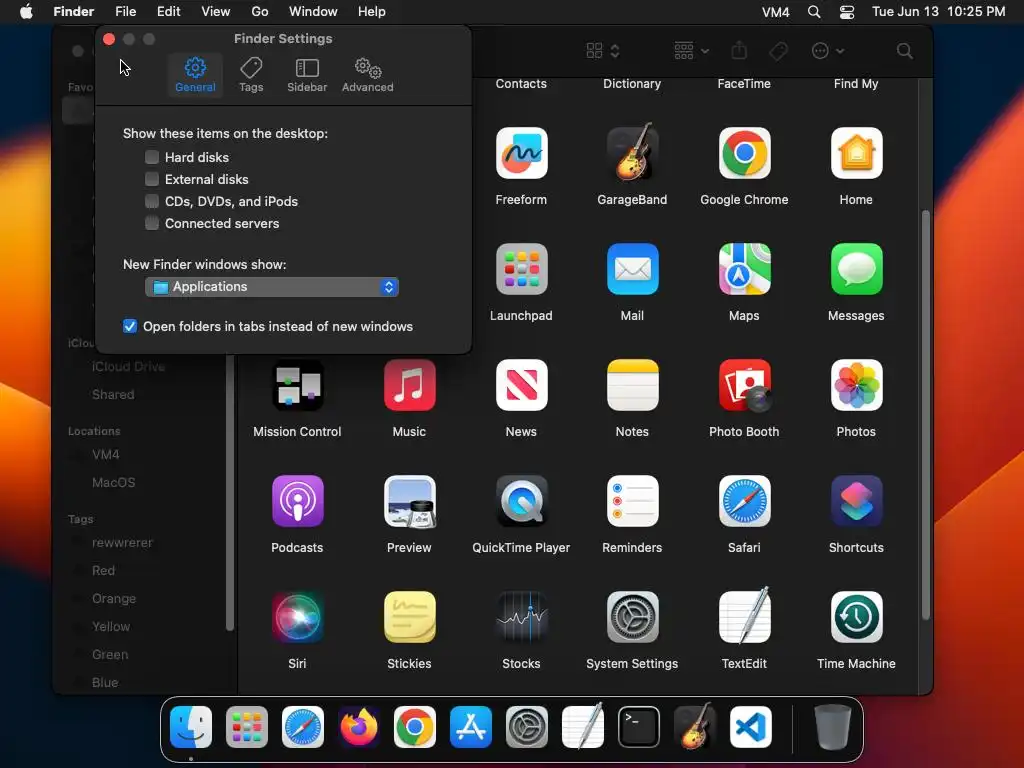1024x768 pixels.
Task: Select the Orange tag in sidebar
Action: pos(114,598)
